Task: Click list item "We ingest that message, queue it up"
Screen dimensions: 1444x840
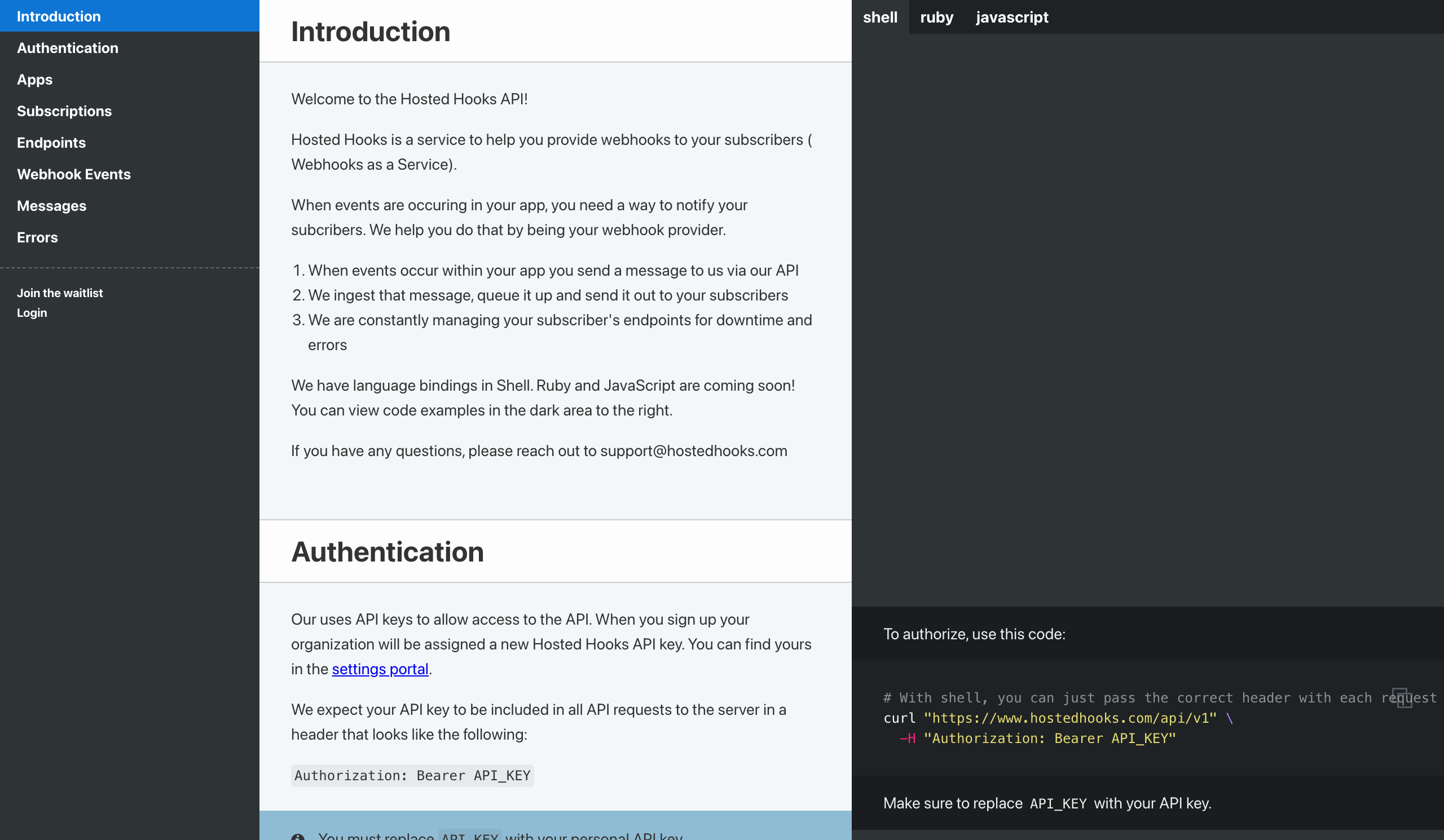Action: (548, 295)
